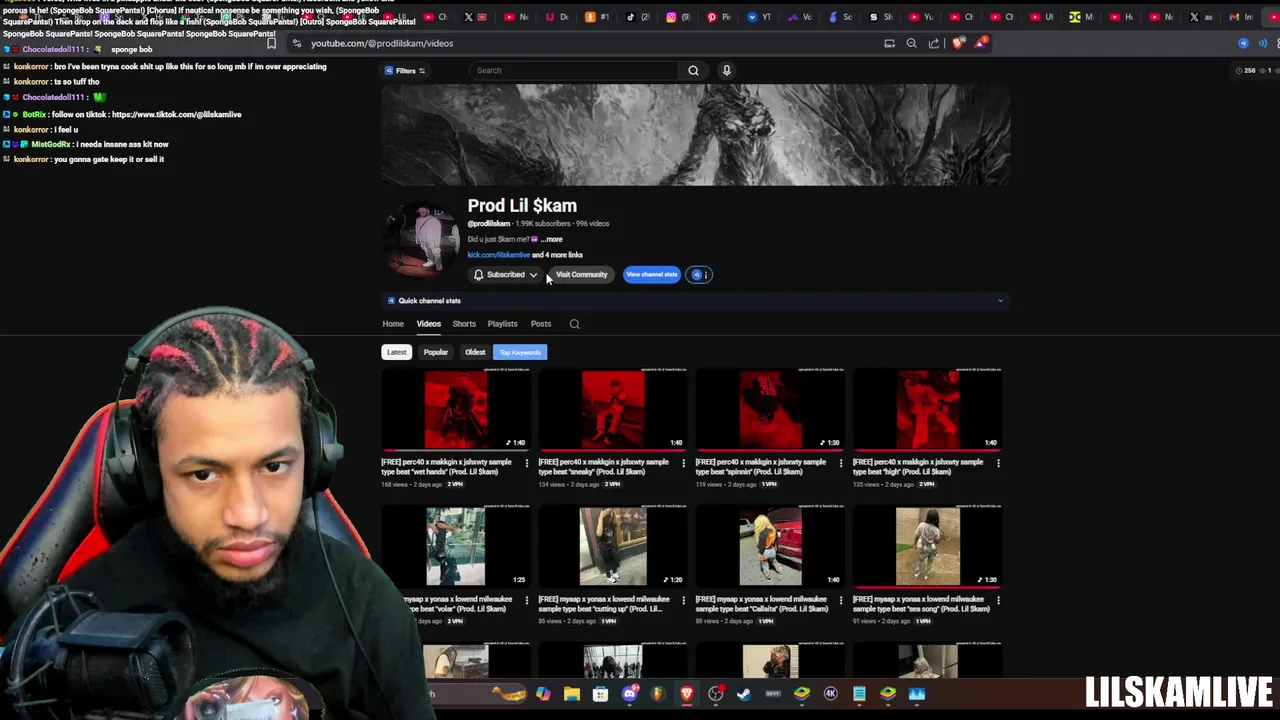Open 'sneaky' video thumbnail
Screen dimensions: 1280x720
[x=613, y=410]
